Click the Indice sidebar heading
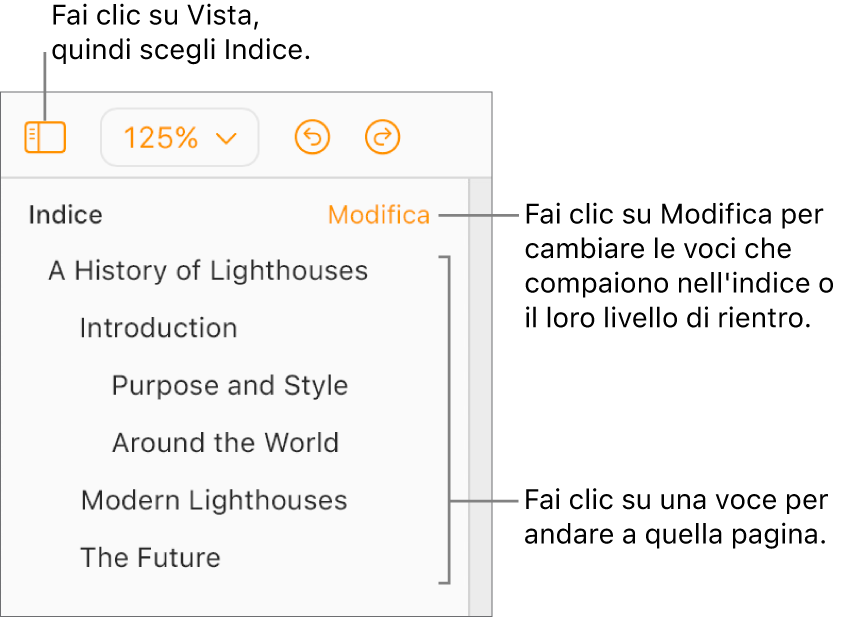This screenshot has width=843, height=617. tap(65, 215)
